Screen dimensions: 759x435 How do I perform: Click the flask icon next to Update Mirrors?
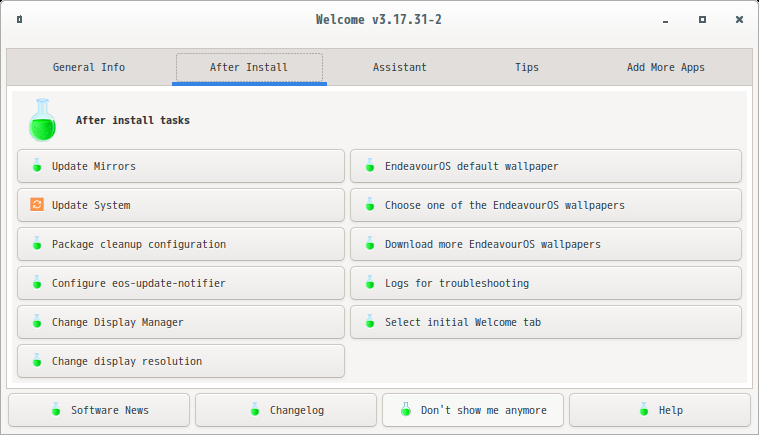(x=37, y=165)
